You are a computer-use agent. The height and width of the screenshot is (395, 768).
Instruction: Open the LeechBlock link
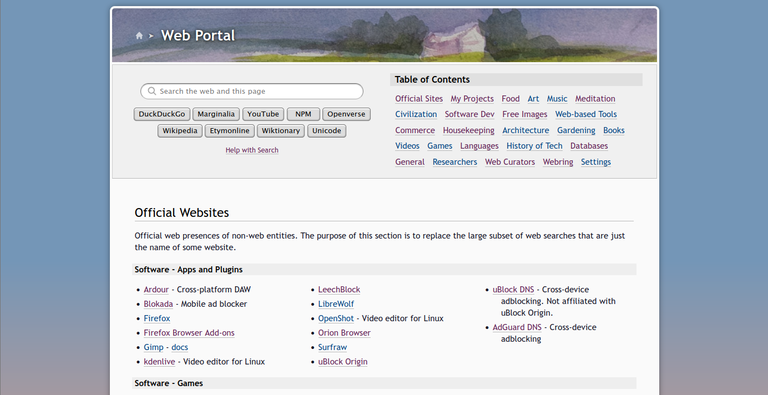coord(339,290)
